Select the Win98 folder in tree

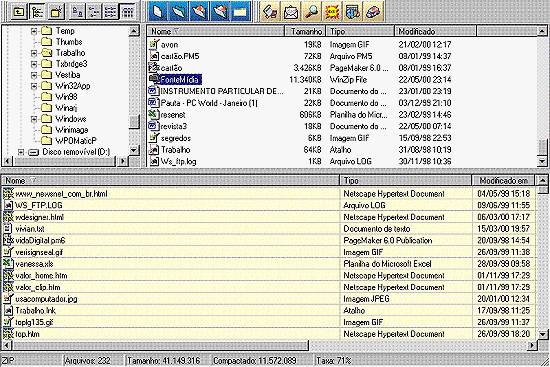coord(66,96)
